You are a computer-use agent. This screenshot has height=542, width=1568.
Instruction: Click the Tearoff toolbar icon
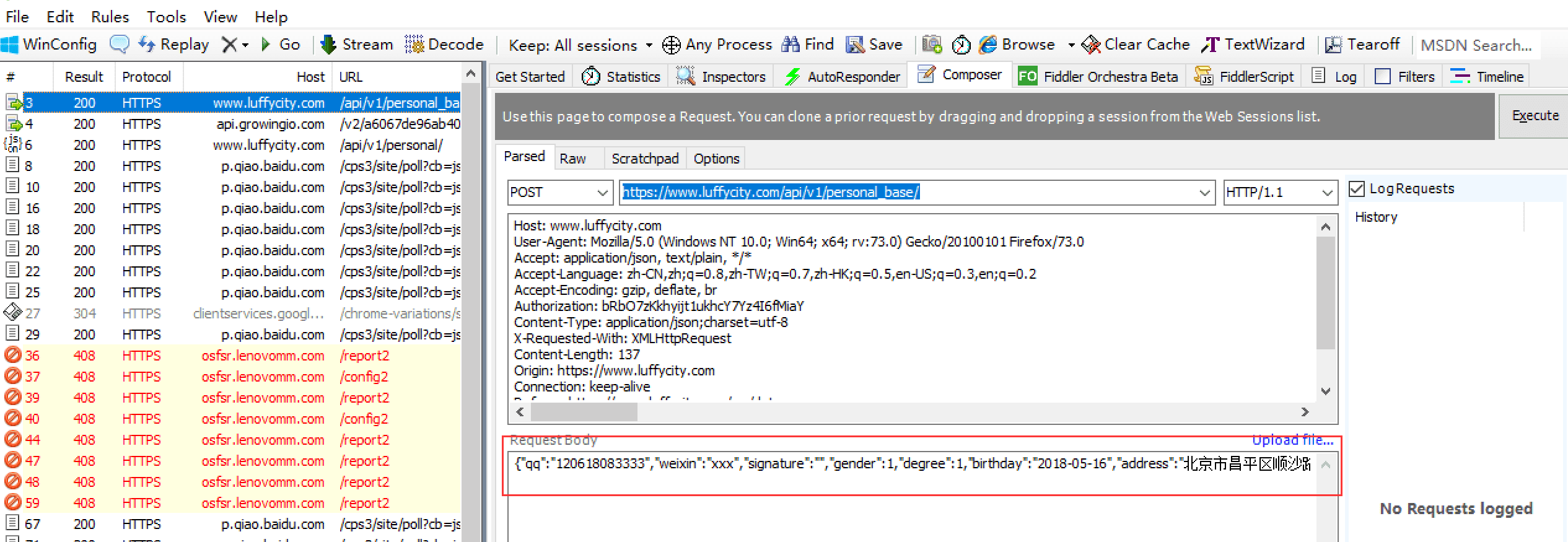pos(1333,45)
